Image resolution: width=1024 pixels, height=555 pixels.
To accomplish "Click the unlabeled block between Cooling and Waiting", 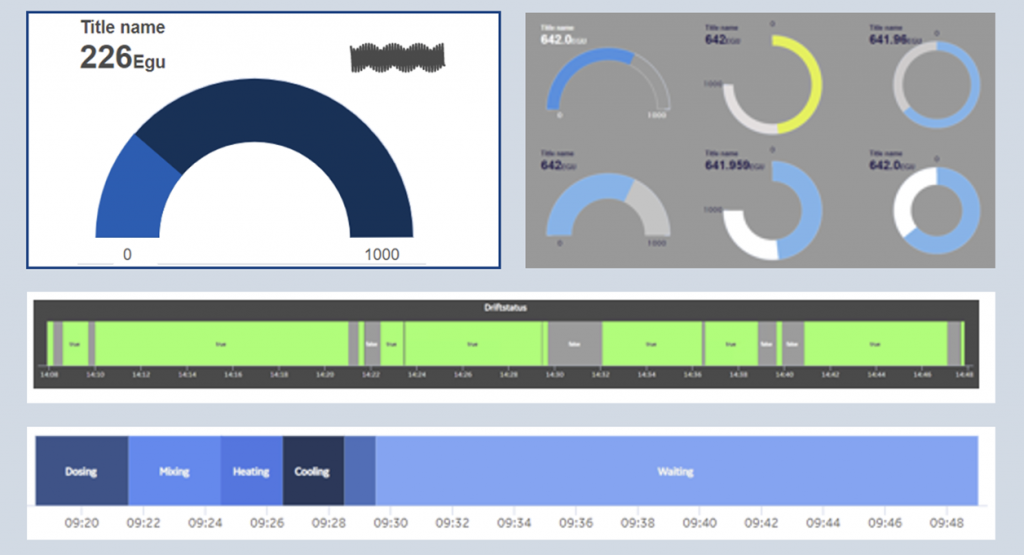I will 360,471.
